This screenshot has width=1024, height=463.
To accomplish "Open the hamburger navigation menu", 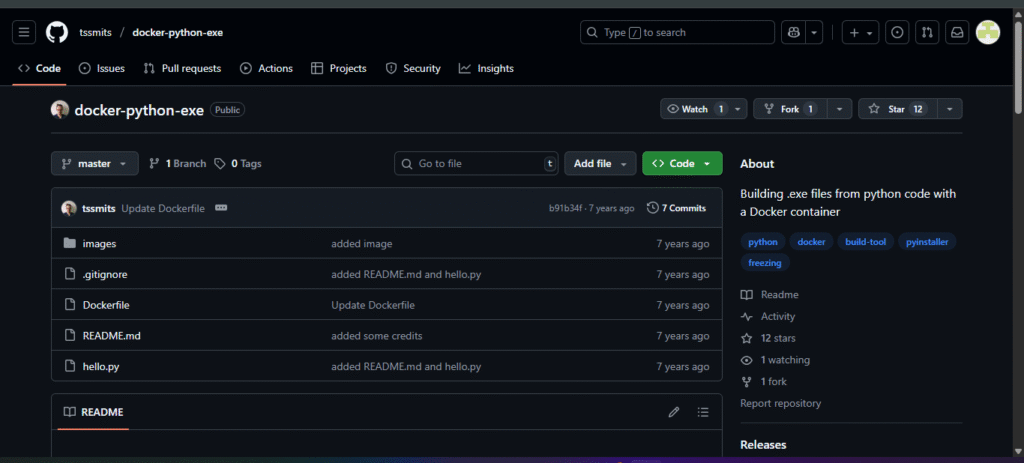I will (24, 32).
